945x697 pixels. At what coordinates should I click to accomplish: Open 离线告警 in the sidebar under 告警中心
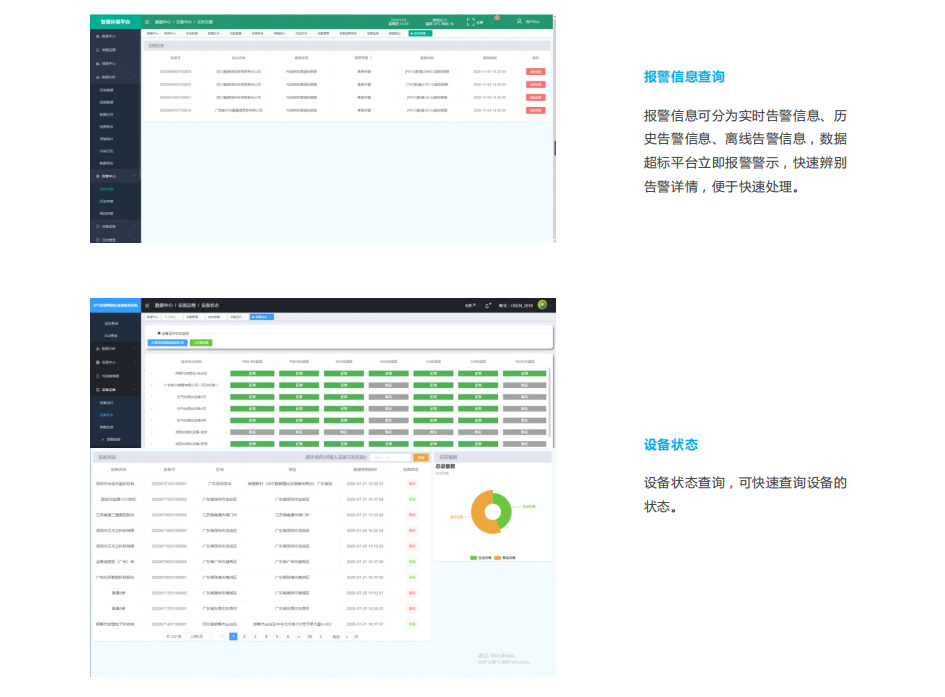[106, 213]
